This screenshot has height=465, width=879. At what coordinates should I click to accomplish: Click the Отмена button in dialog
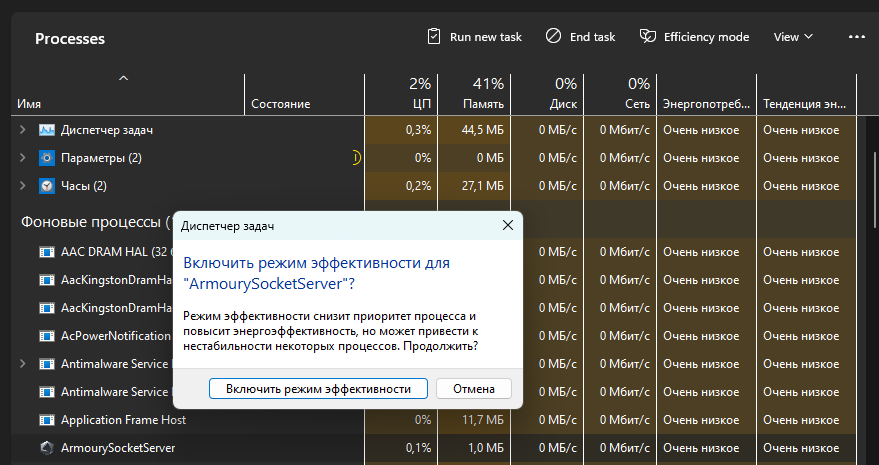coord(474,389)
